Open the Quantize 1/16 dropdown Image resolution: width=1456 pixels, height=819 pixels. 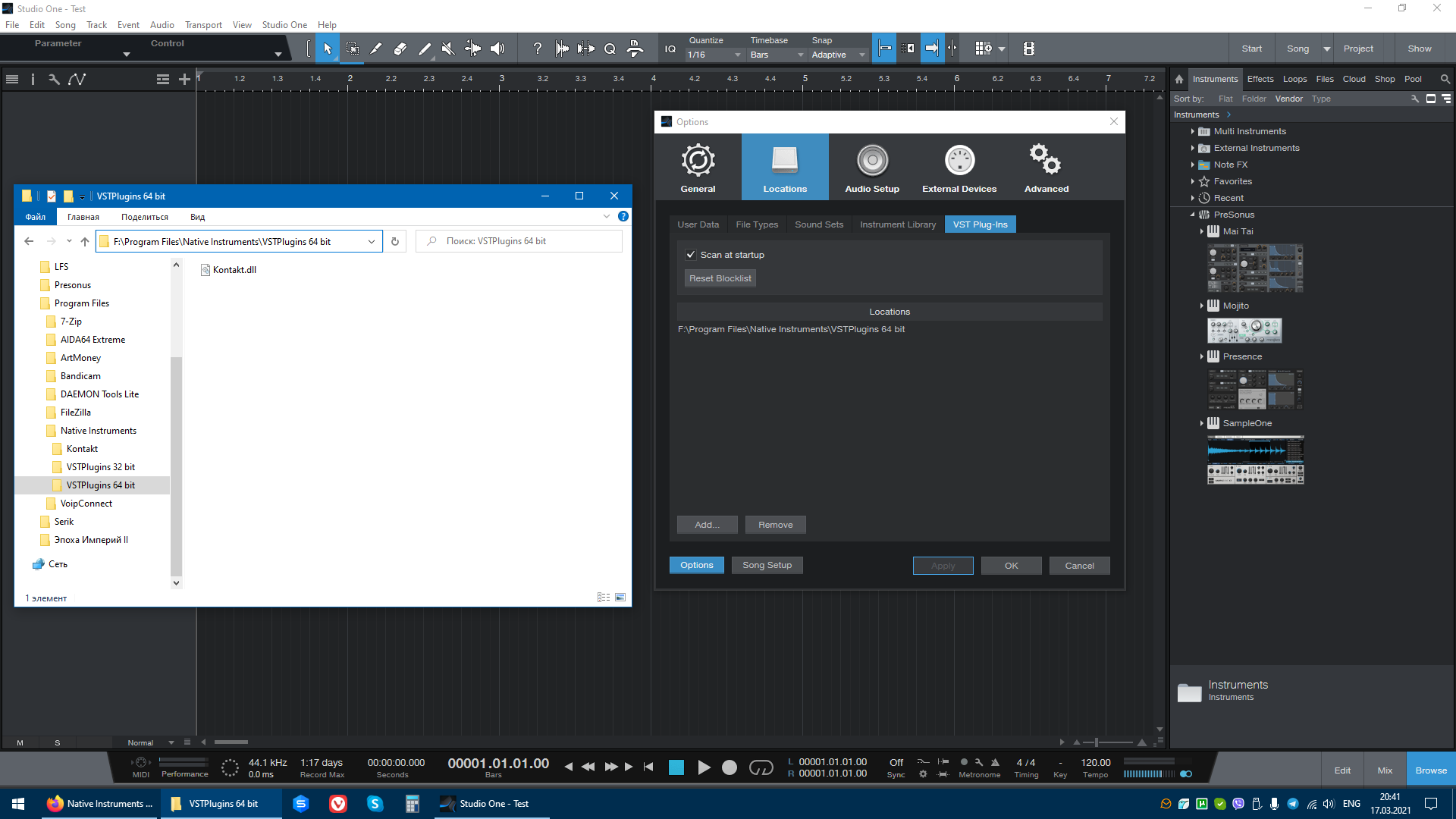tap(714, 55)
